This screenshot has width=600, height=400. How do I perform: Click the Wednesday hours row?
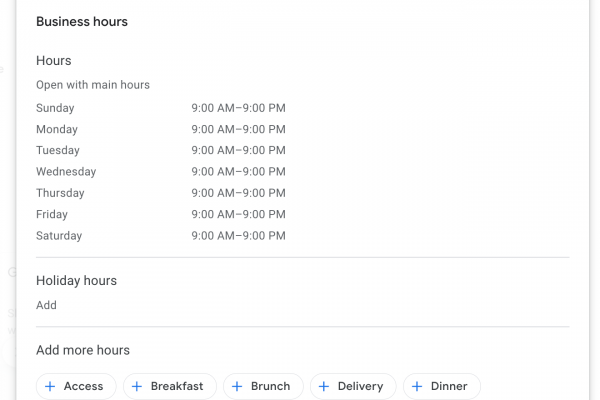238,172
